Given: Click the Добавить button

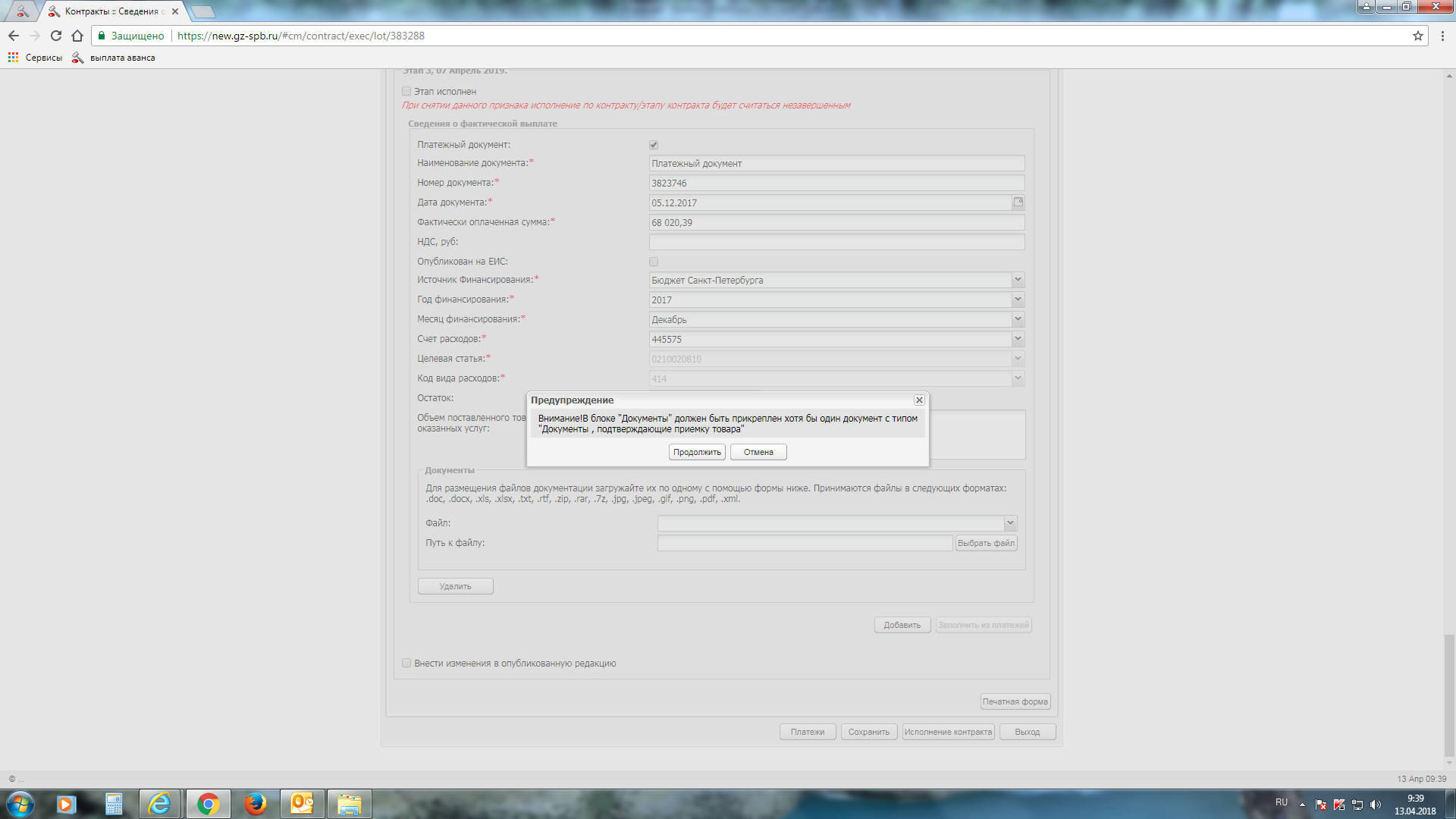Looking at the screenshot, I should [902, 626].
